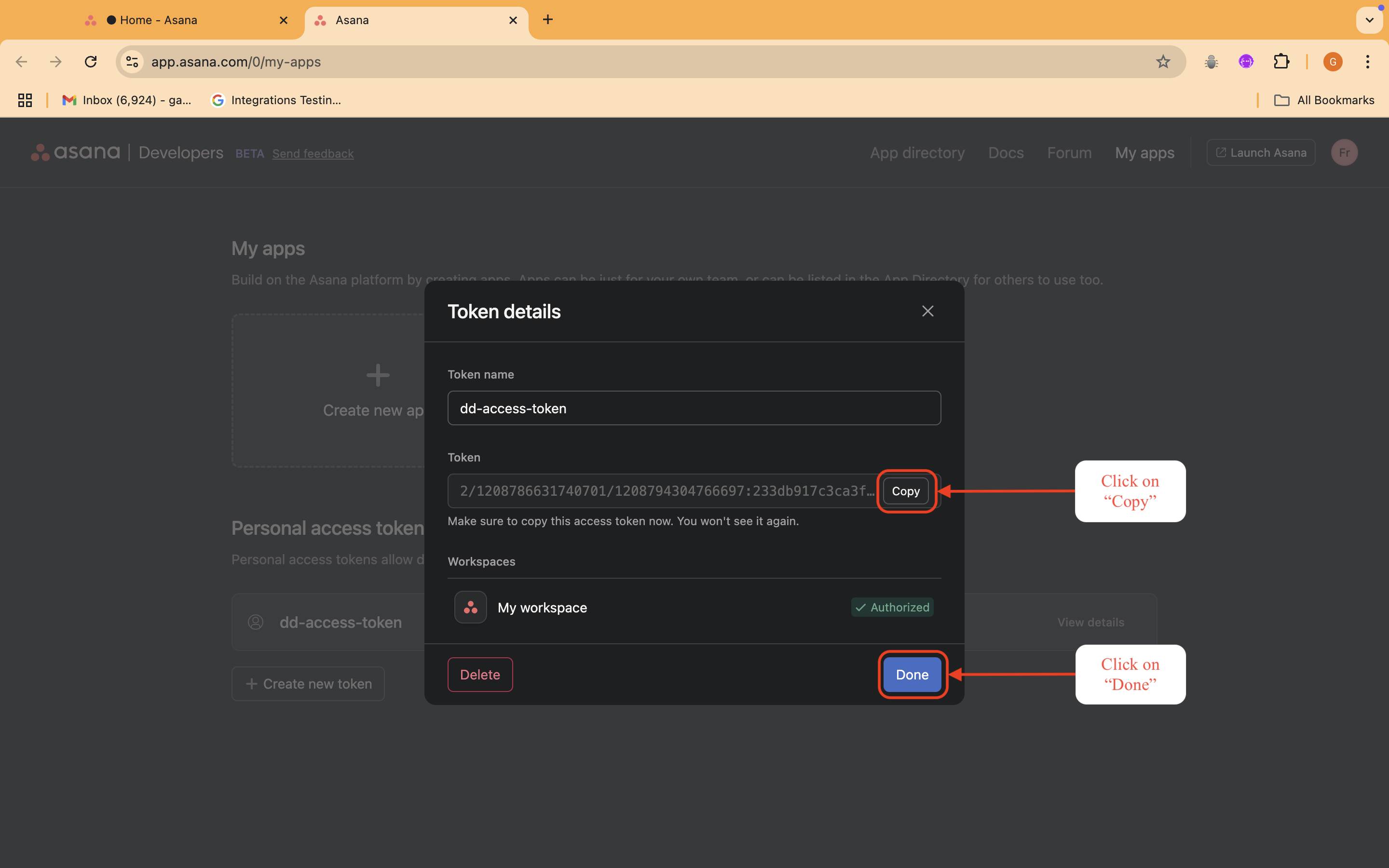
Task: Close the Token details dialog
Action: click(x=927, y=311)
